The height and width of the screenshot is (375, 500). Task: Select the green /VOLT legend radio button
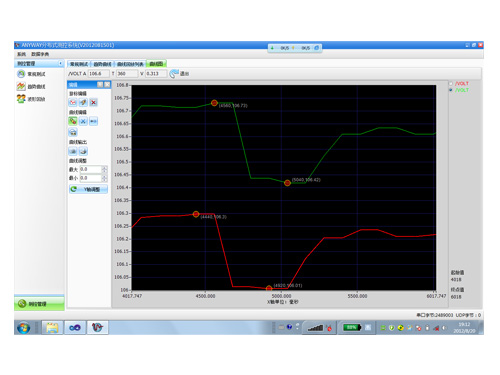[x=451, y=90]
